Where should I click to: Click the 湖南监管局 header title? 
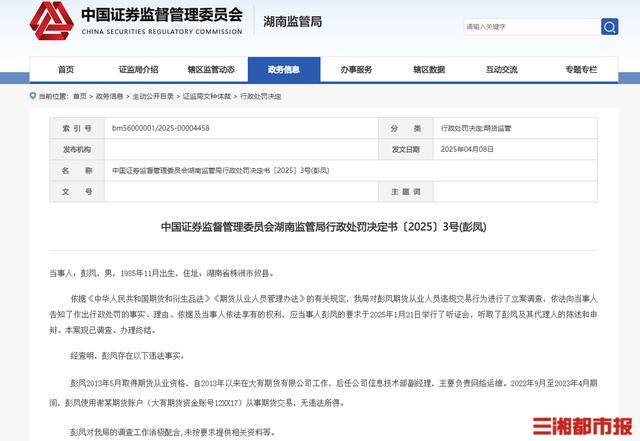[287, 21]
